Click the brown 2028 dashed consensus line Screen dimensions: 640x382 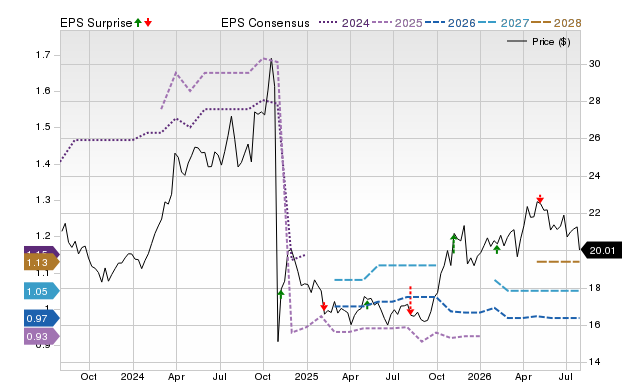click(558, 262)
